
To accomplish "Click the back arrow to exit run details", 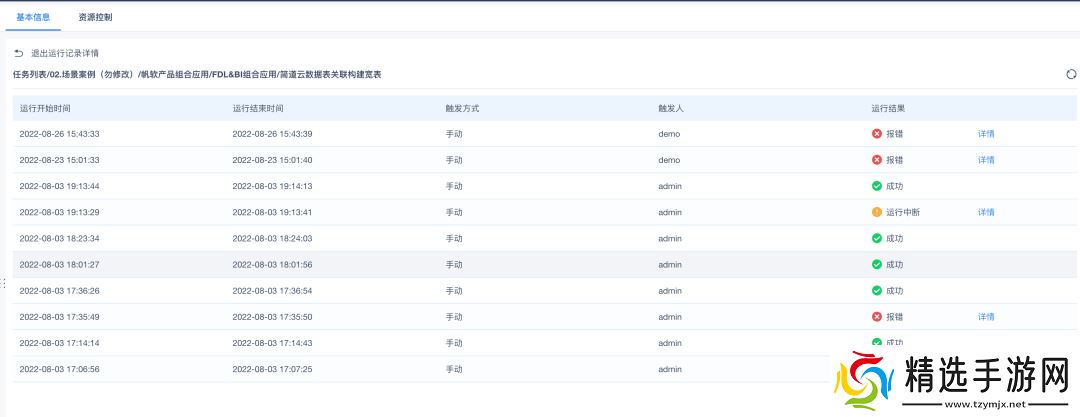I will point(18,53).
